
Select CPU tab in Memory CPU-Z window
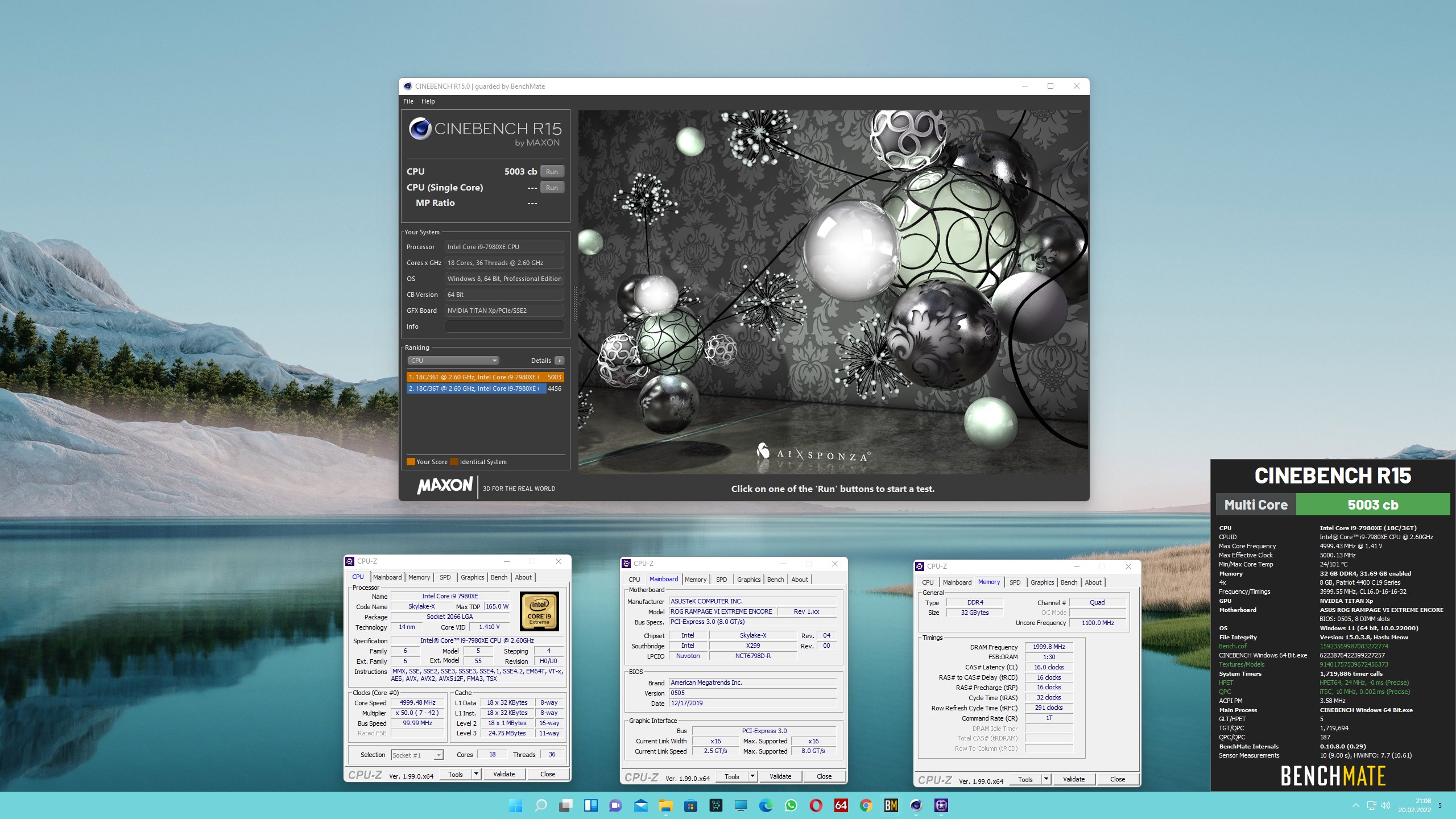click(x=928, y=582)
